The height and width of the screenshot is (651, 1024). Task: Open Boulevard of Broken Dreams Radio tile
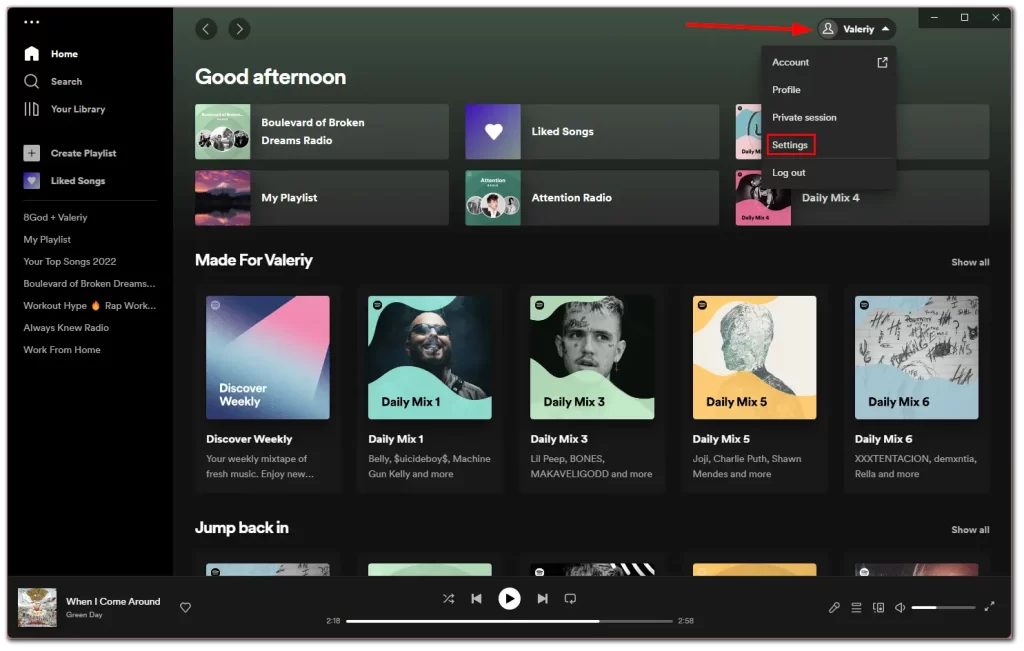pos(322,131)
